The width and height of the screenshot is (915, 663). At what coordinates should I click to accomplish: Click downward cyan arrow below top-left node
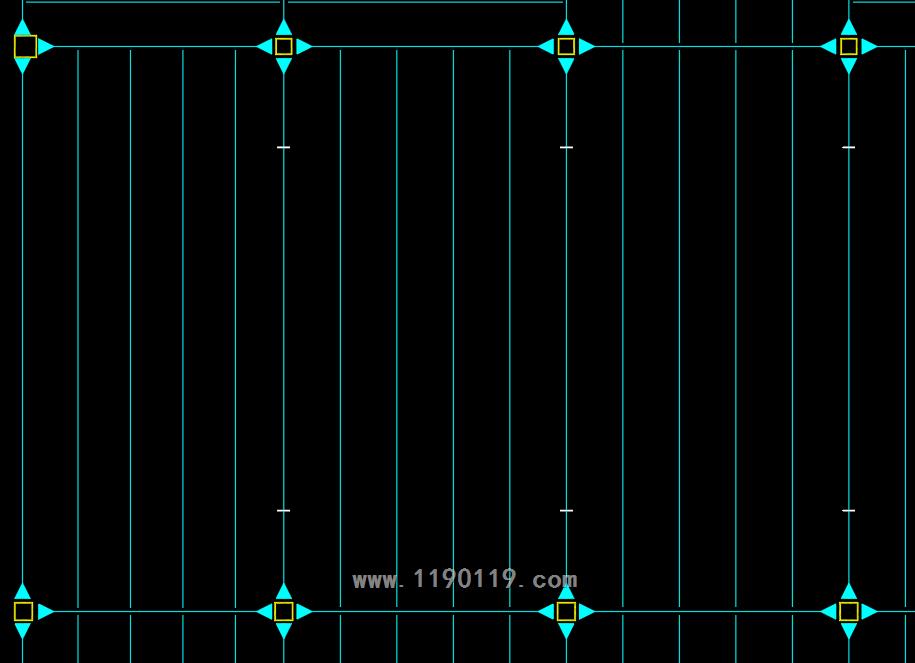[x=22, y=65]
